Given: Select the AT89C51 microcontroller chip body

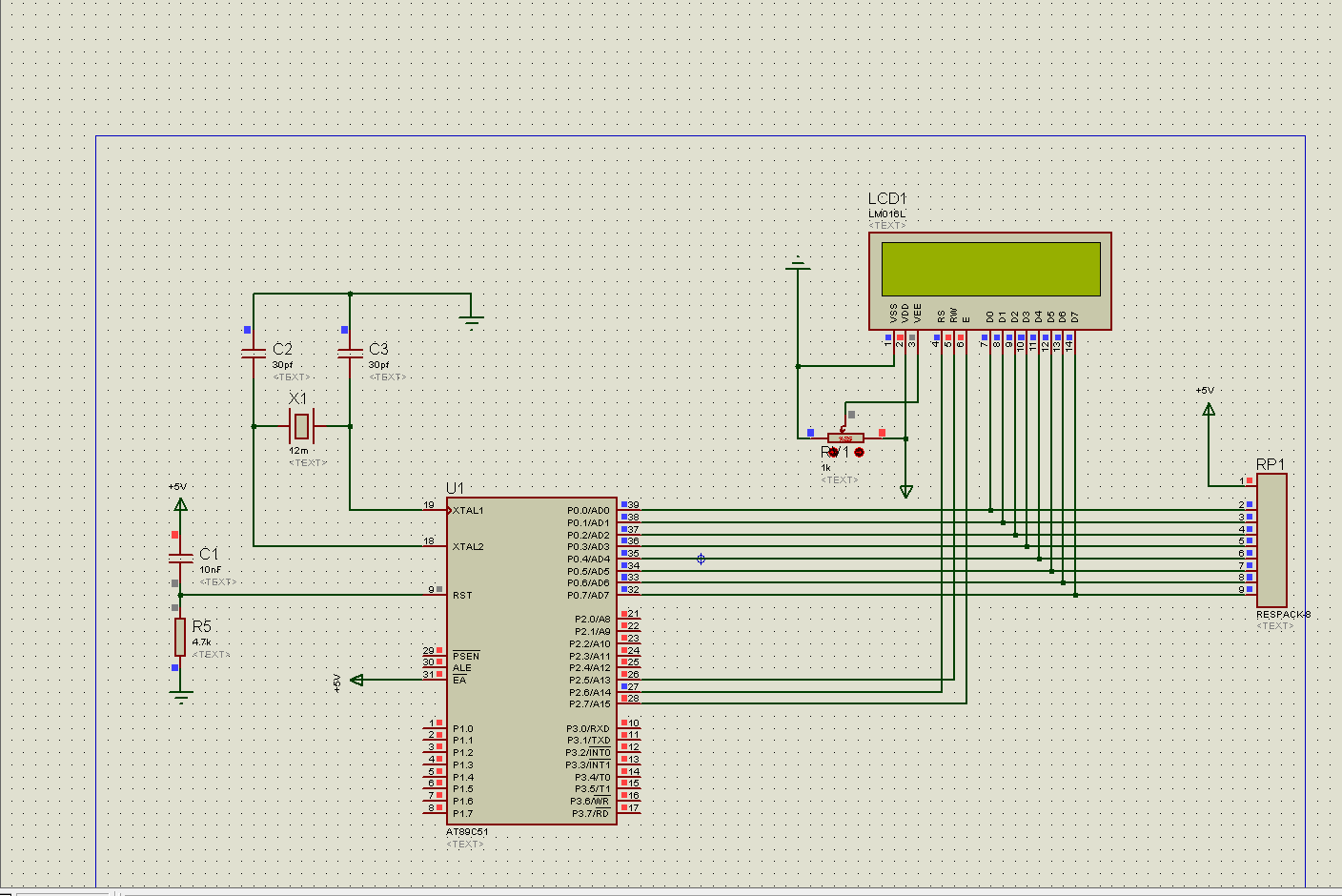Looking at the screenshot, I should pyautogui.click(x=531, y=661).
